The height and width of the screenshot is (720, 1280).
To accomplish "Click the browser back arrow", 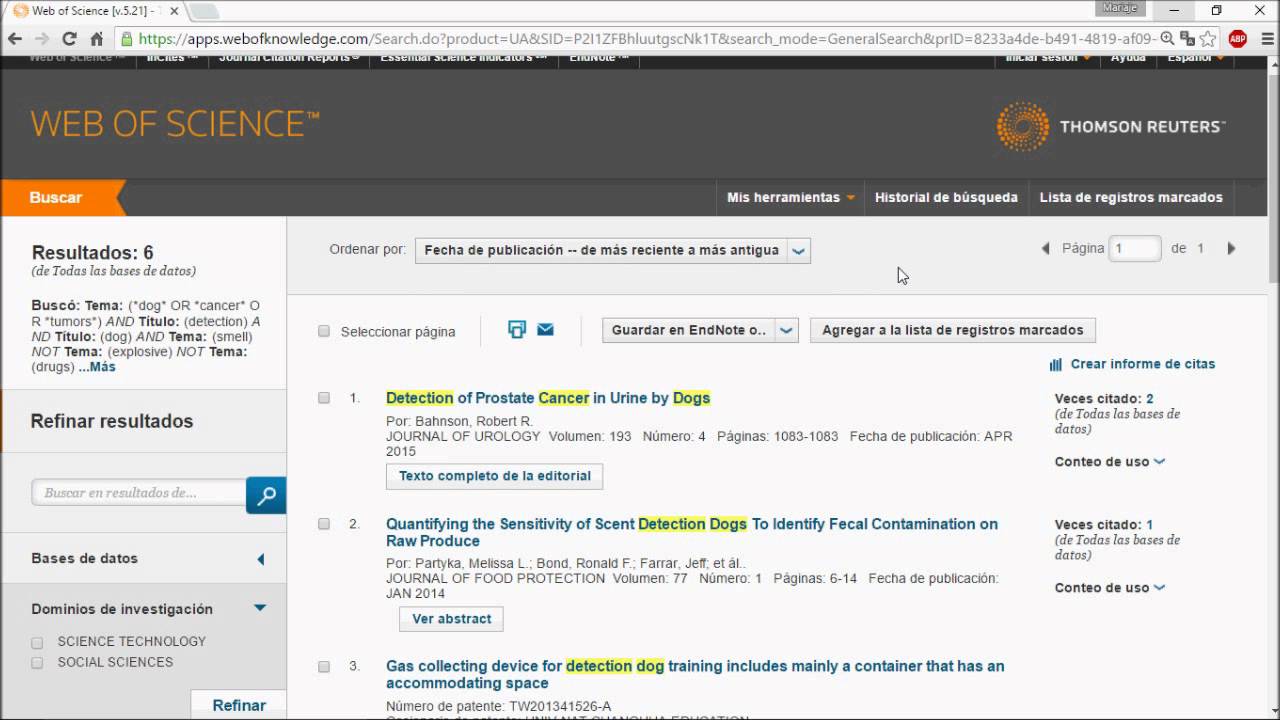I will [x=15, y=39].
